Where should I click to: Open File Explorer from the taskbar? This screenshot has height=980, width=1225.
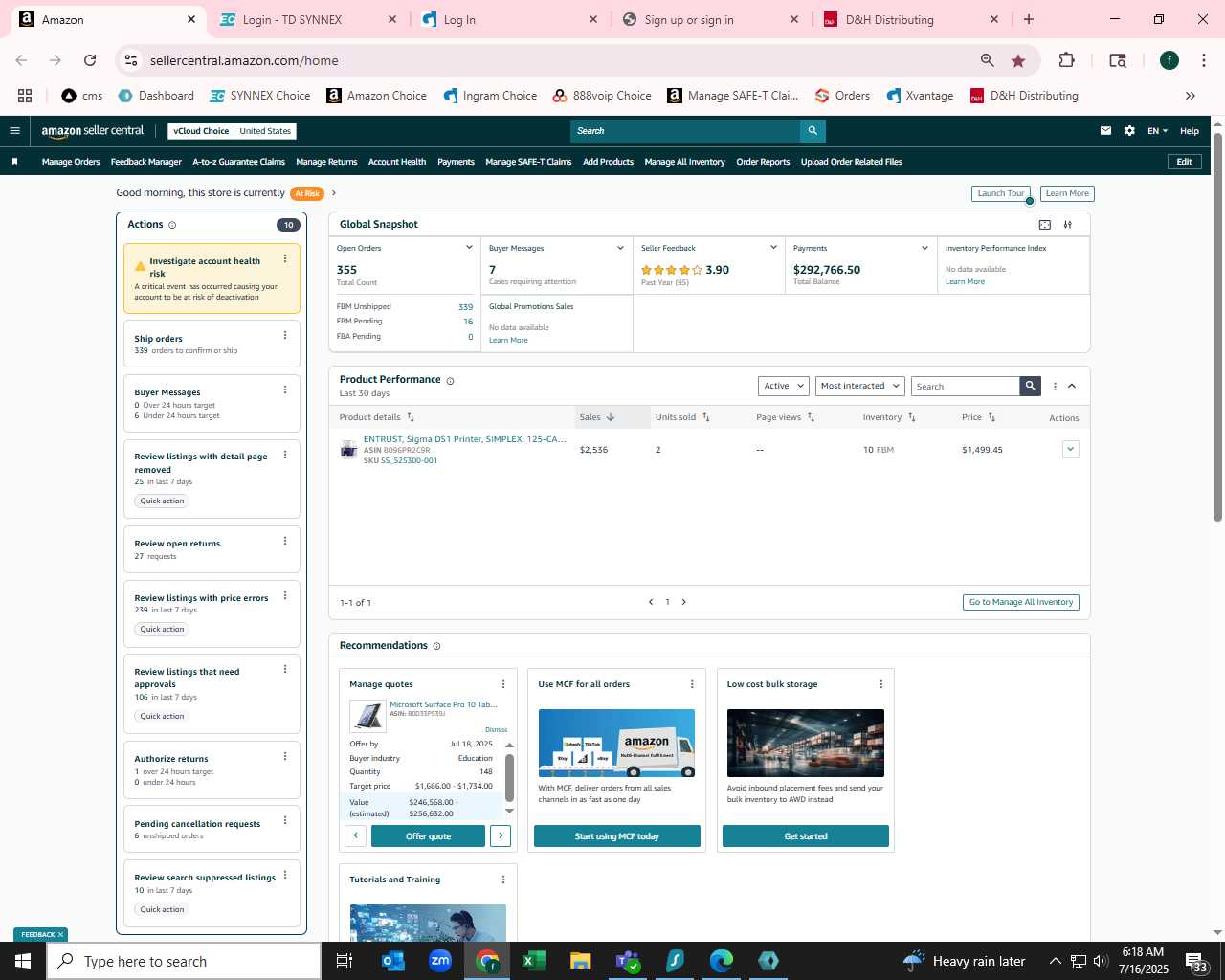(x=581, y=961)
